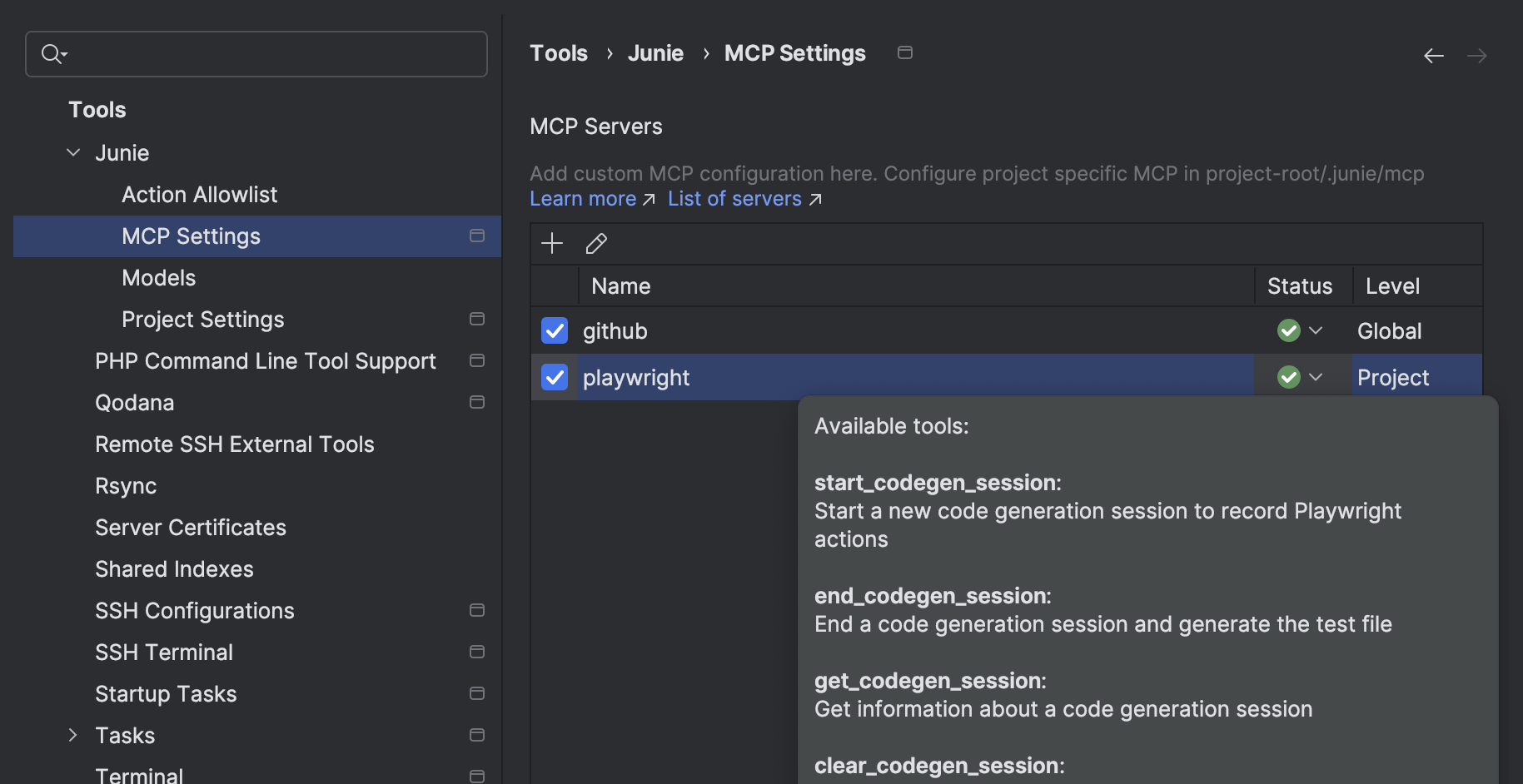Click the modified-settings icon next to Qodana

476,402
